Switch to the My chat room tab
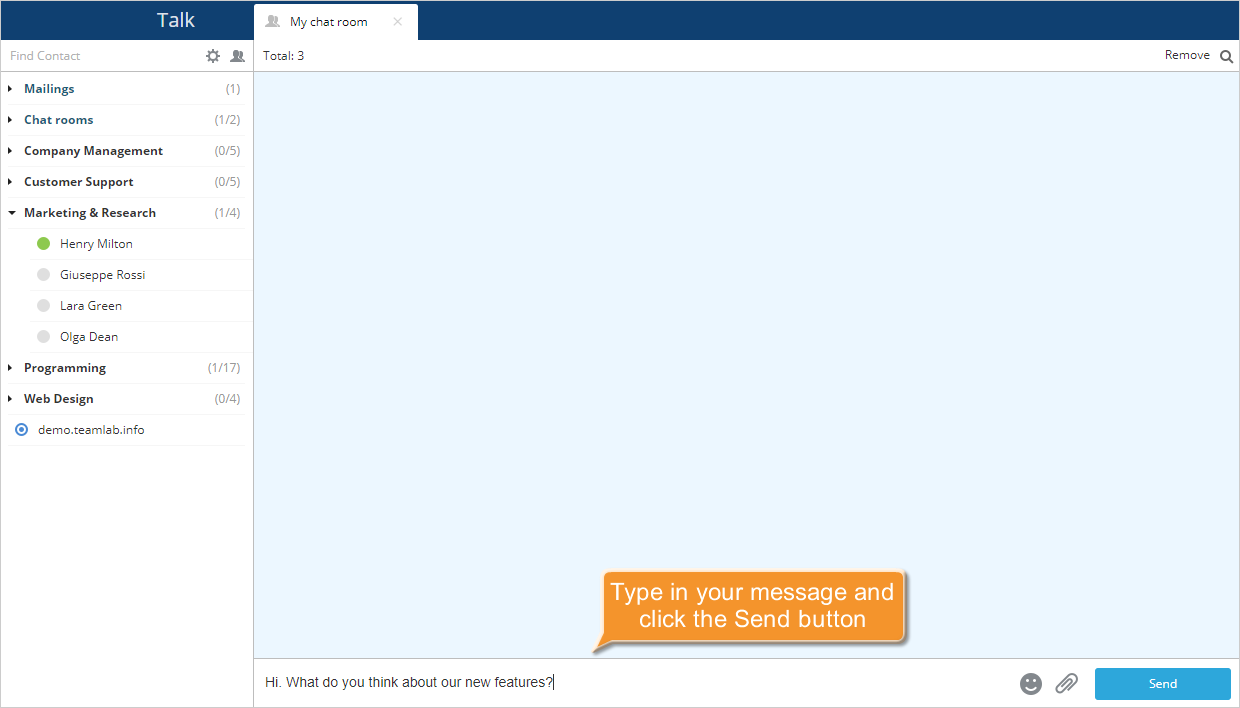The image size is (1240, 708). point(330,20)
